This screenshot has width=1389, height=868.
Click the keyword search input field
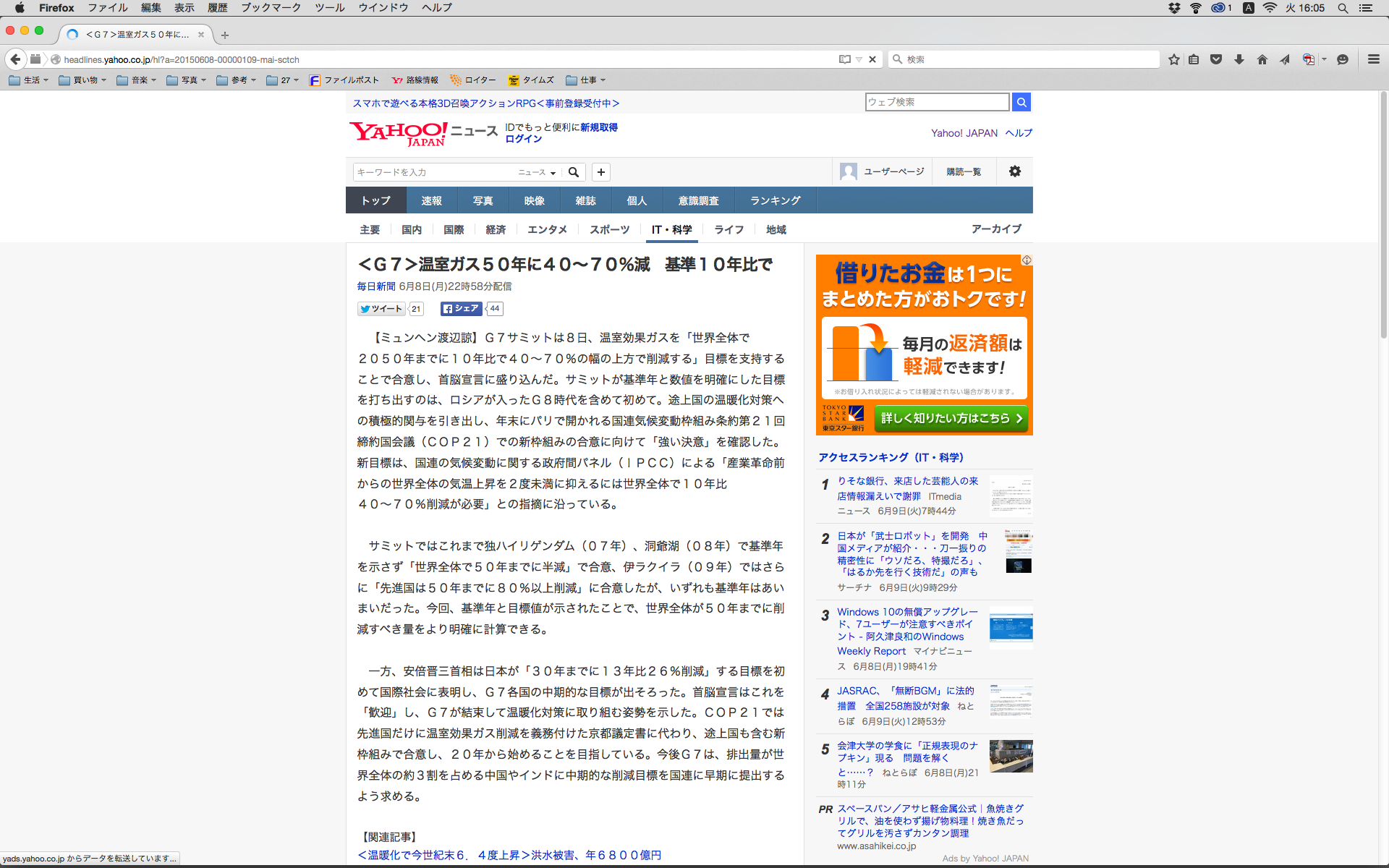coord(434,172)
